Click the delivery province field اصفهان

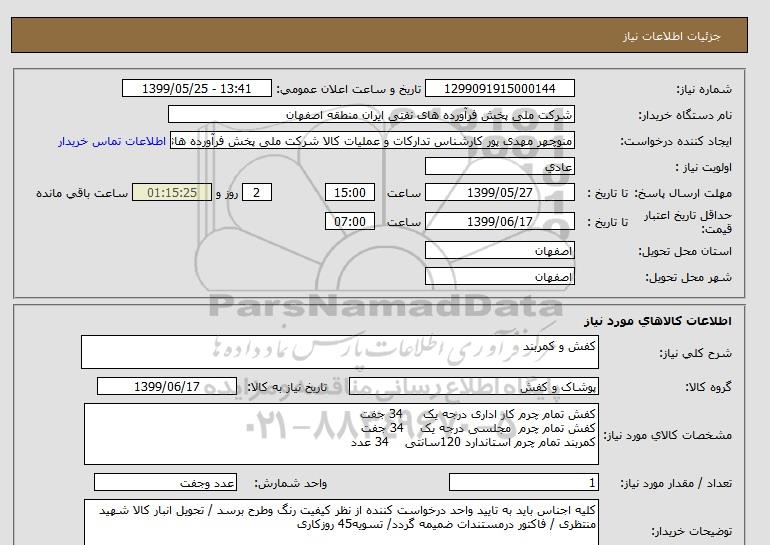pos(499,250)
